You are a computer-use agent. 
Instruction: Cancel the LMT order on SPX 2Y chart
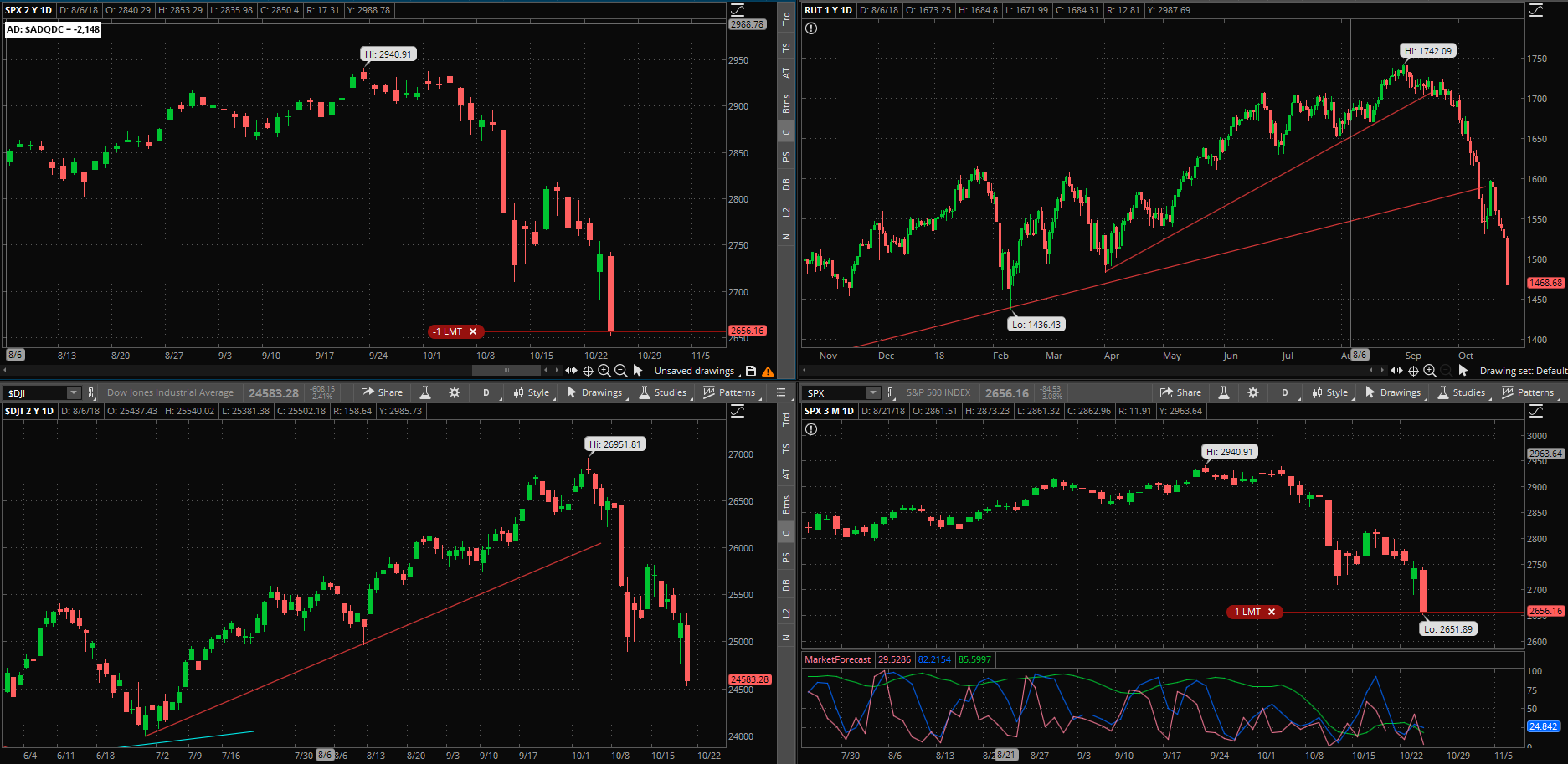pos(473,331)
